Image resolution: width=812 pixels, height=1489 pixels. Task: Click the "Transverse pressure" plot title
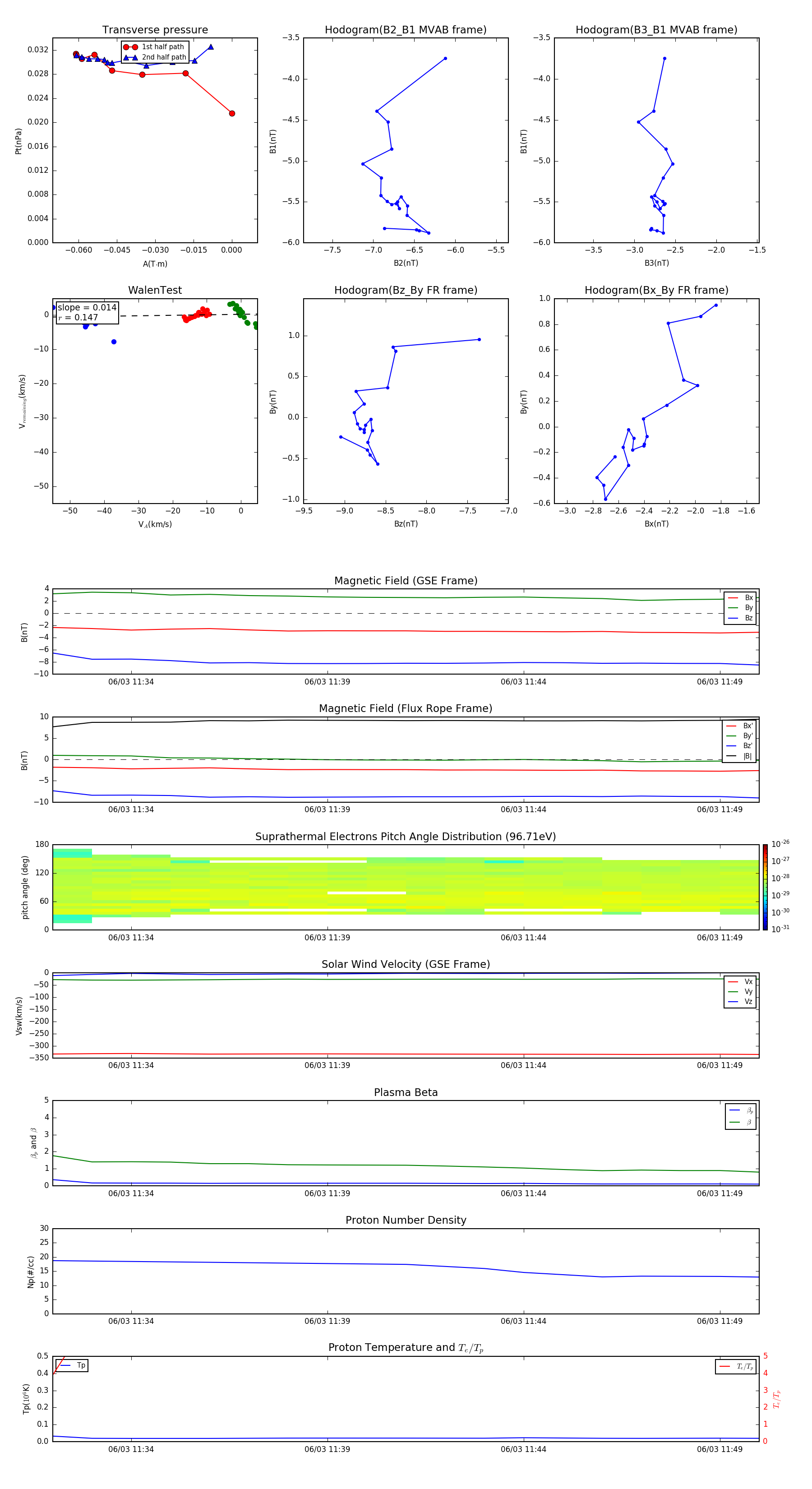pos(155,29)
